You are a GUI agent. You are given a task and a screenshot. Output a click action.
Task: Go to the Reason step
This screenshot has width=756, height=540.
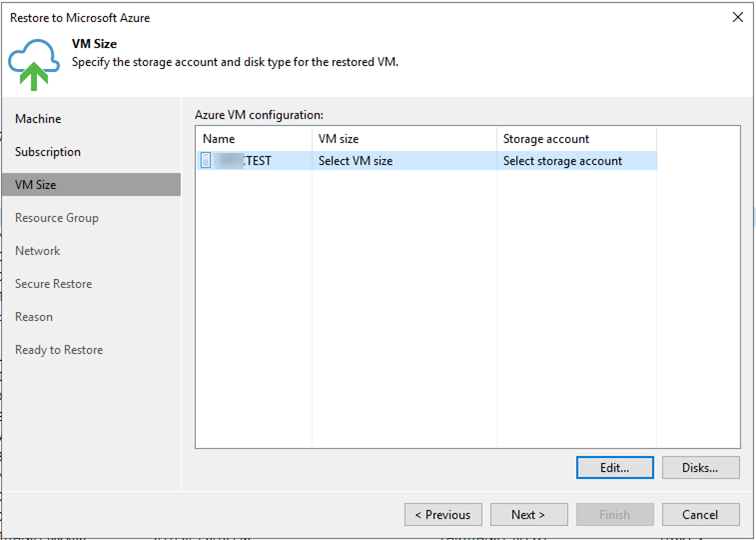[x=34, y=317]
